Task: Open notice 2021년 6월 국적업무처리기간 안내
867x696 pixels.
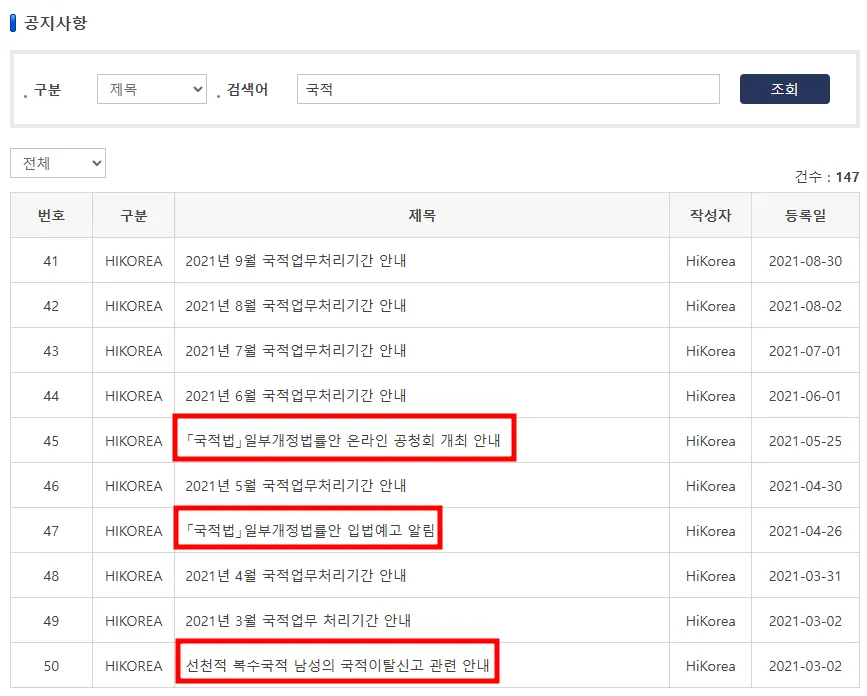Action: 296,396
